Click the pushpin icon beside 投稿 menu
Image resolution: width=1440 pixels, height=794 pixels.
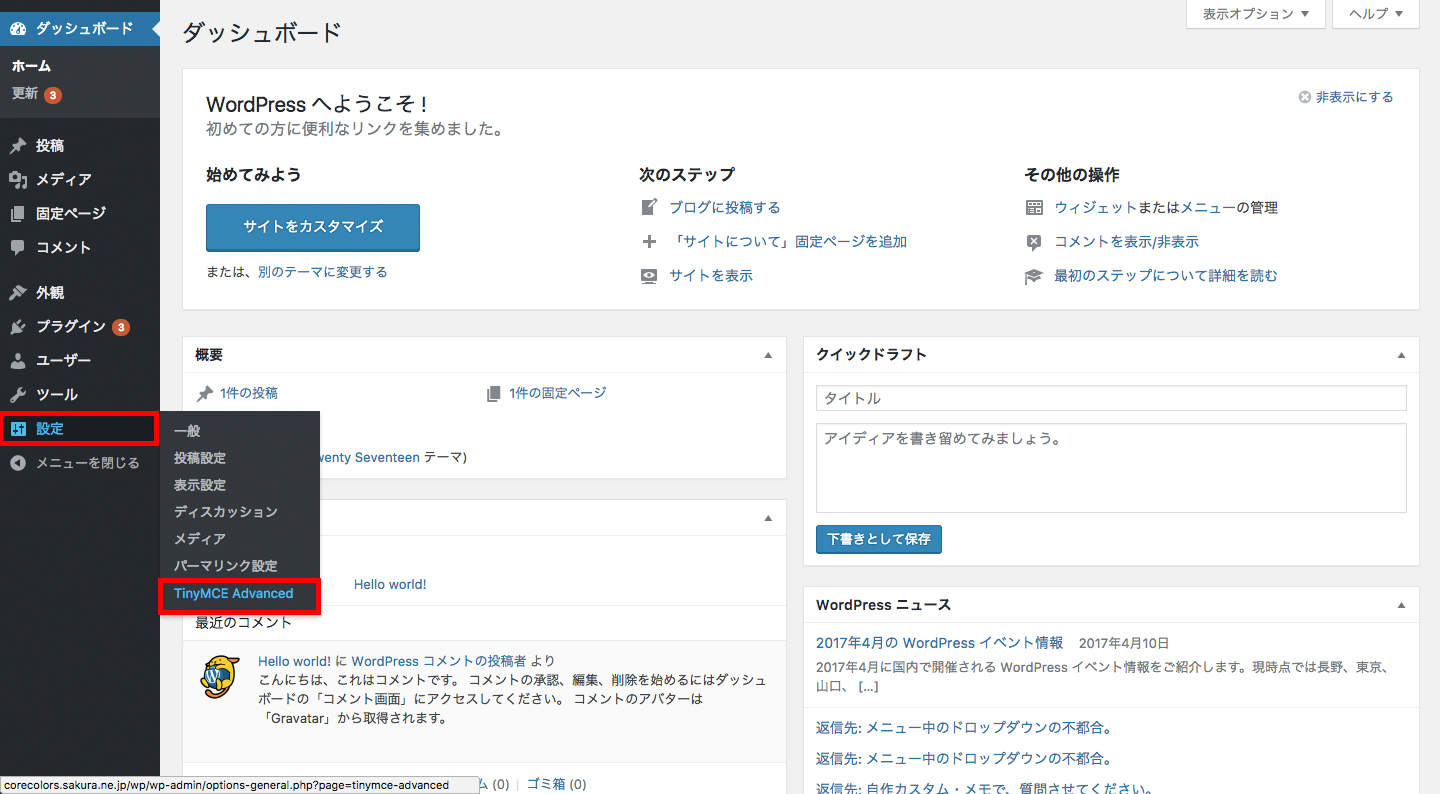point(18,145)
